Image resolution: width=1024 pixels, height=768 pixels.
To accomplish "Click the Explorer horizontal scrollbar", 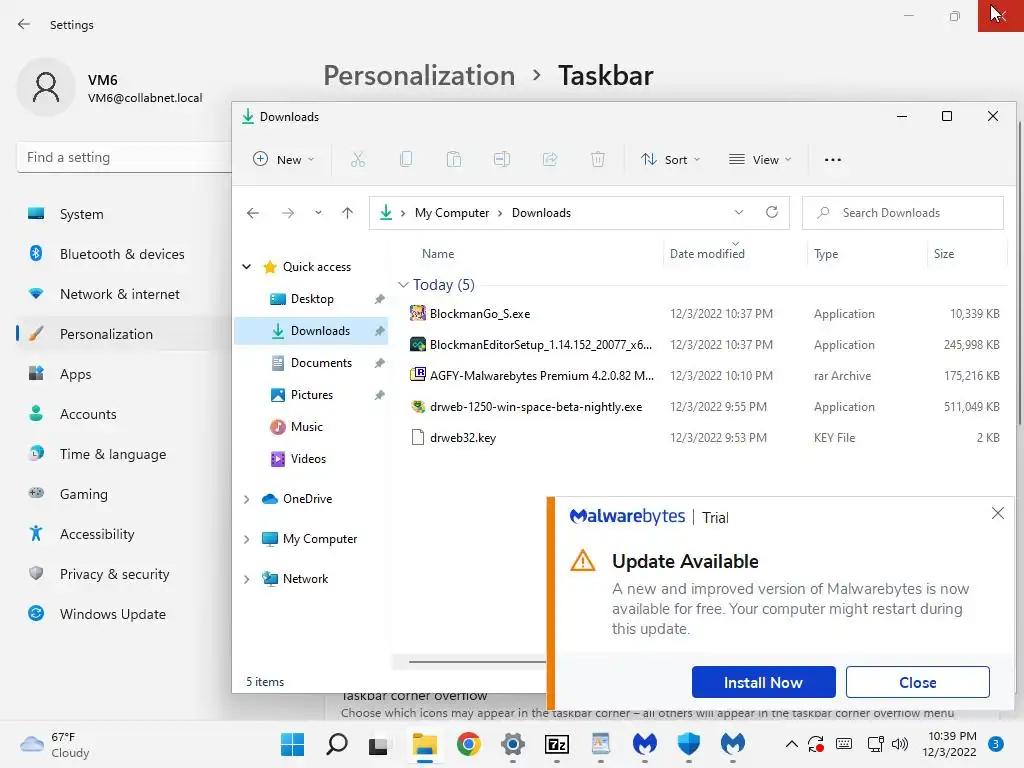I will click(x=477, y=662).
